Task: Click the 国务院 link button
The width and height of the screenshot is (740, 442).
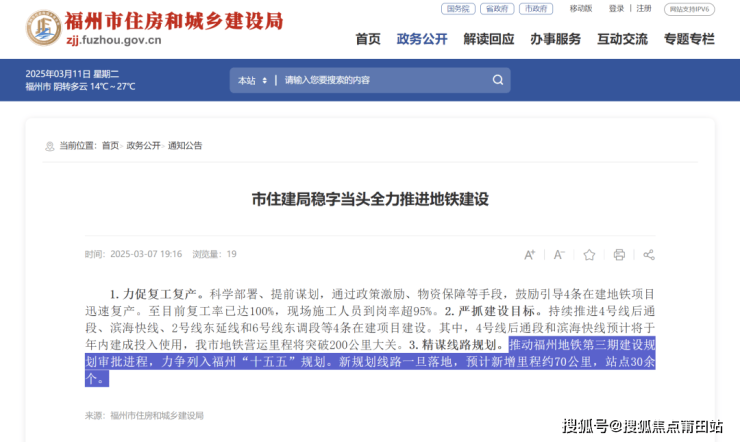Action: (457, 8)
